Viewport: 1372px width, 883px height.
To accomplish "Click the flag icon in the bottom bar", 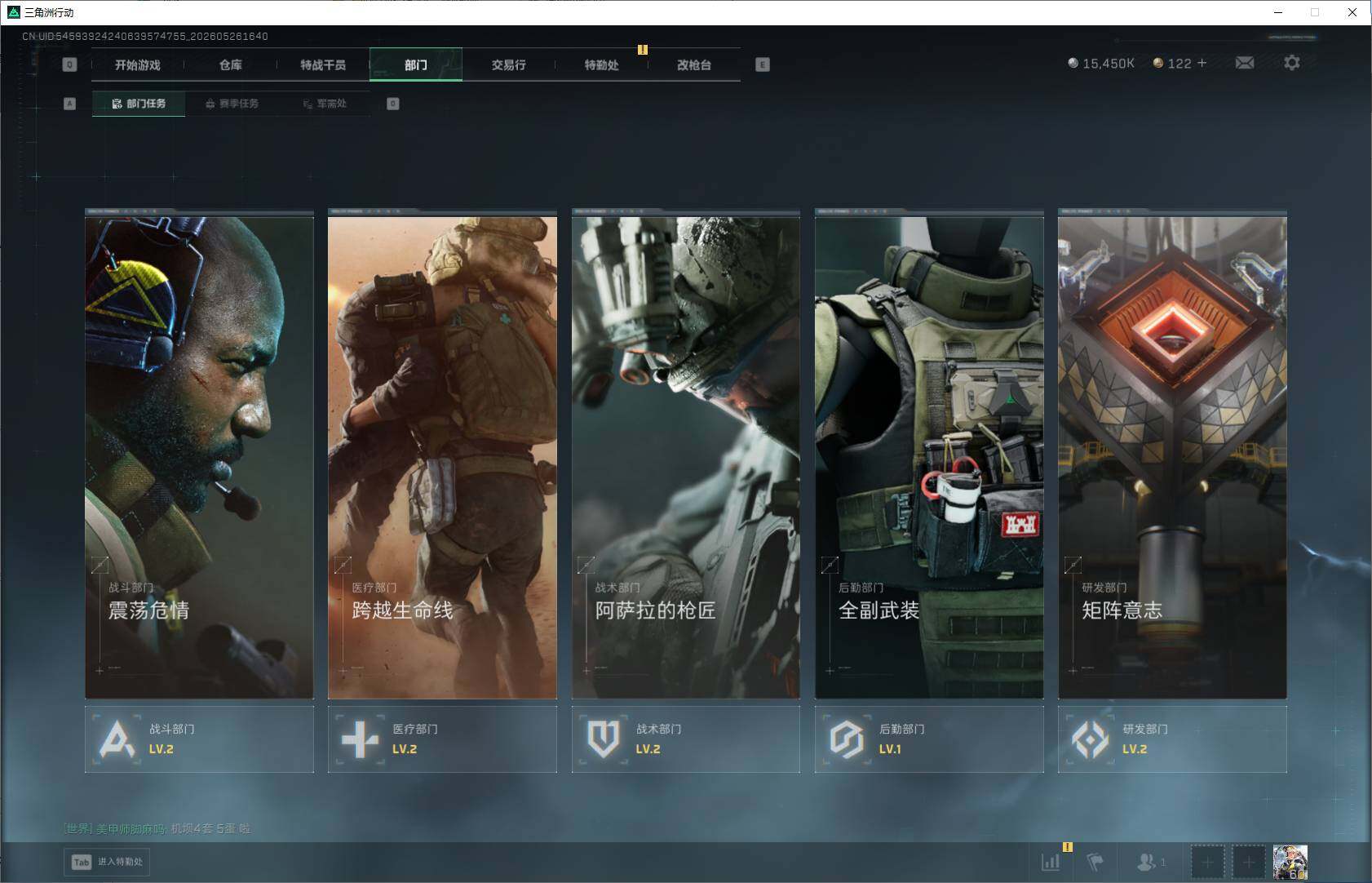I will tap(1095, 862).
